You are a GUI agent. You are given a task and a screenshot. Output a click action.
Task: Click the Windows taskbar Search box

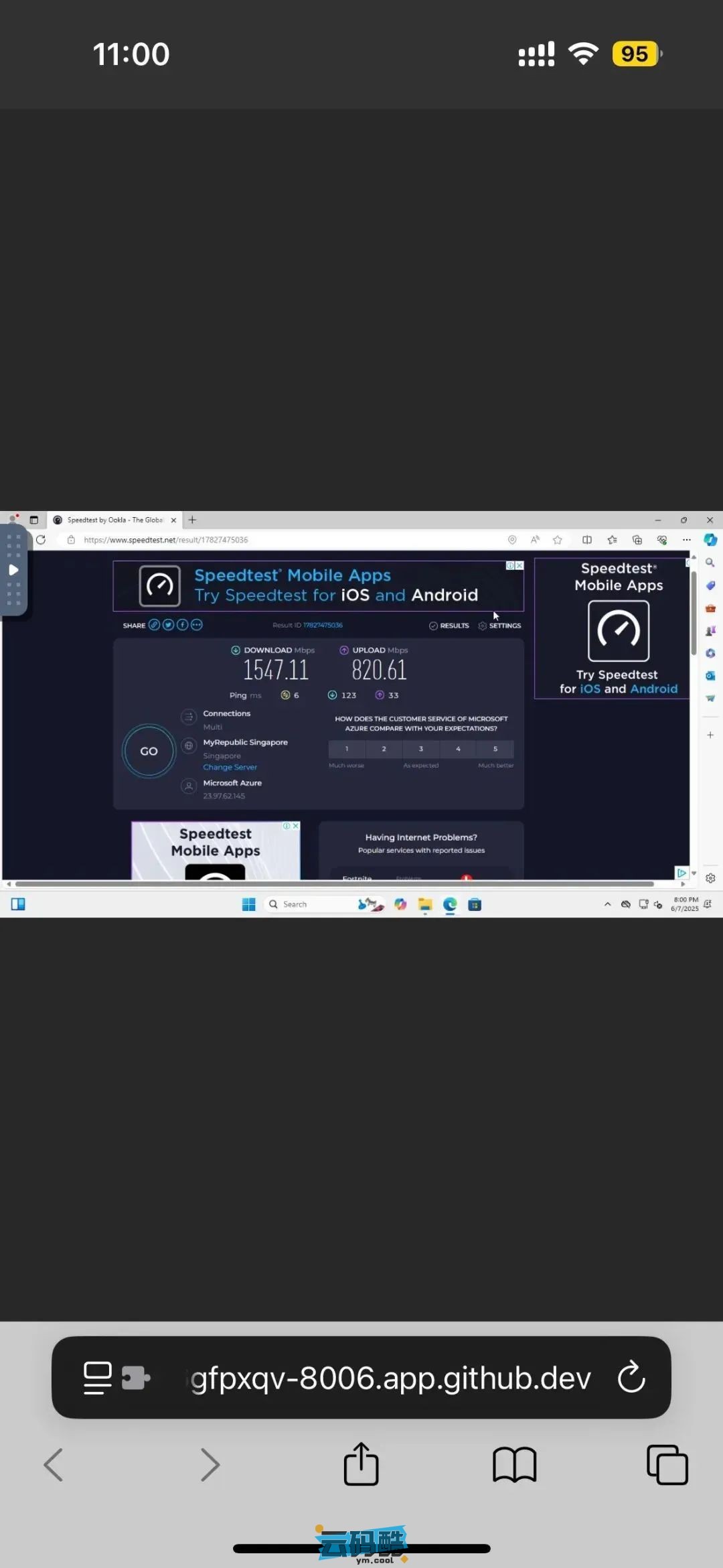pos(308,904)
